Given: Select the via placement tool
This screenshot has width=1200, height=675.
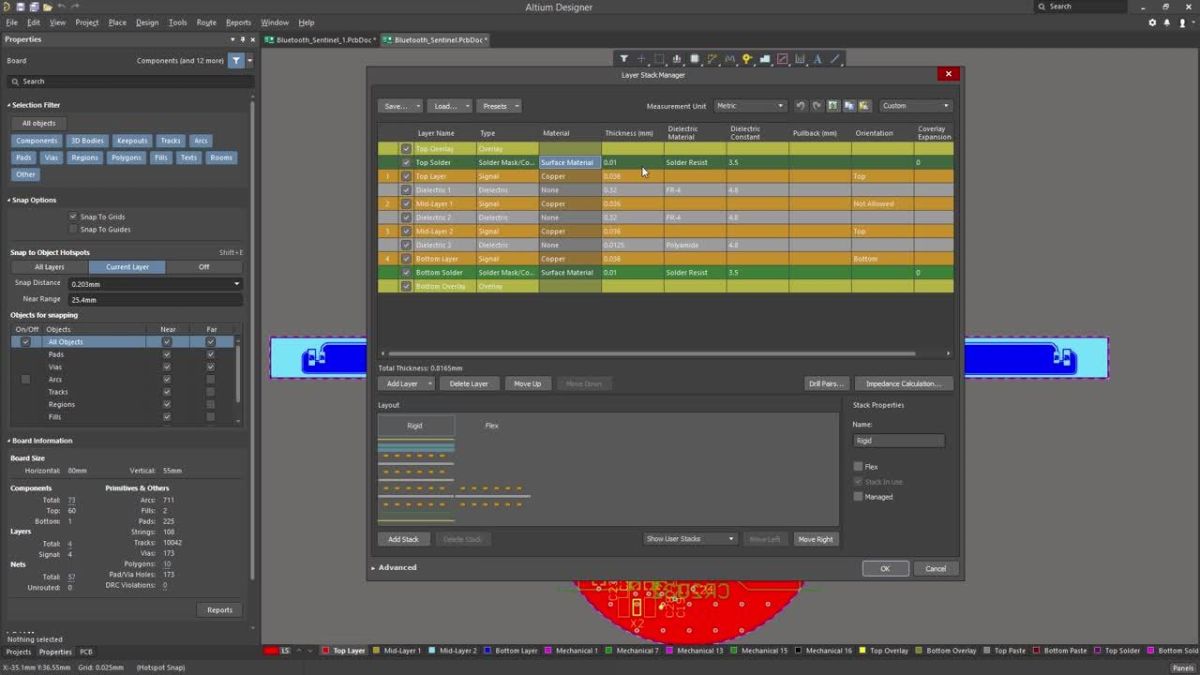Looking at the screenshot, I should 747,59.
